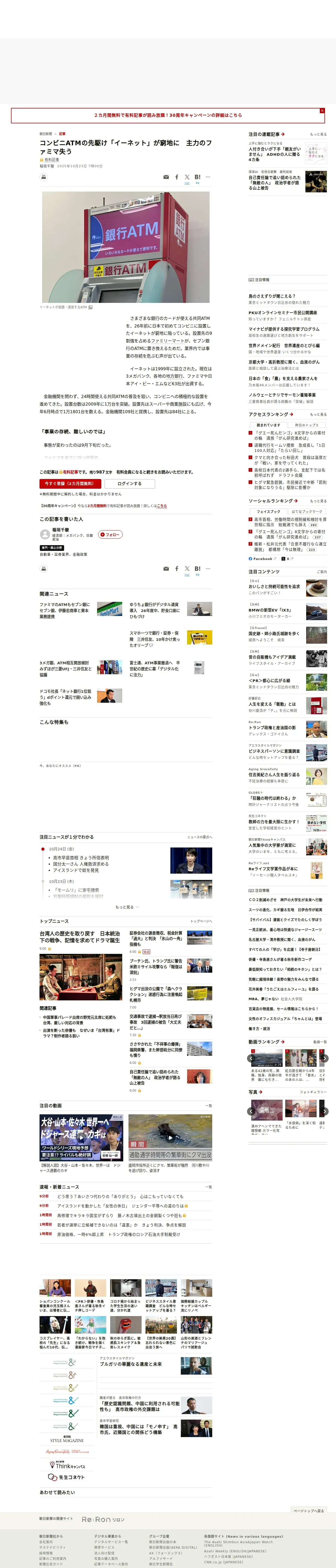Image resolution: width=336 pixels, height=1568 pixels.
Task: Expand もっと見る under 1-minute news
Action: pos(127,907)
